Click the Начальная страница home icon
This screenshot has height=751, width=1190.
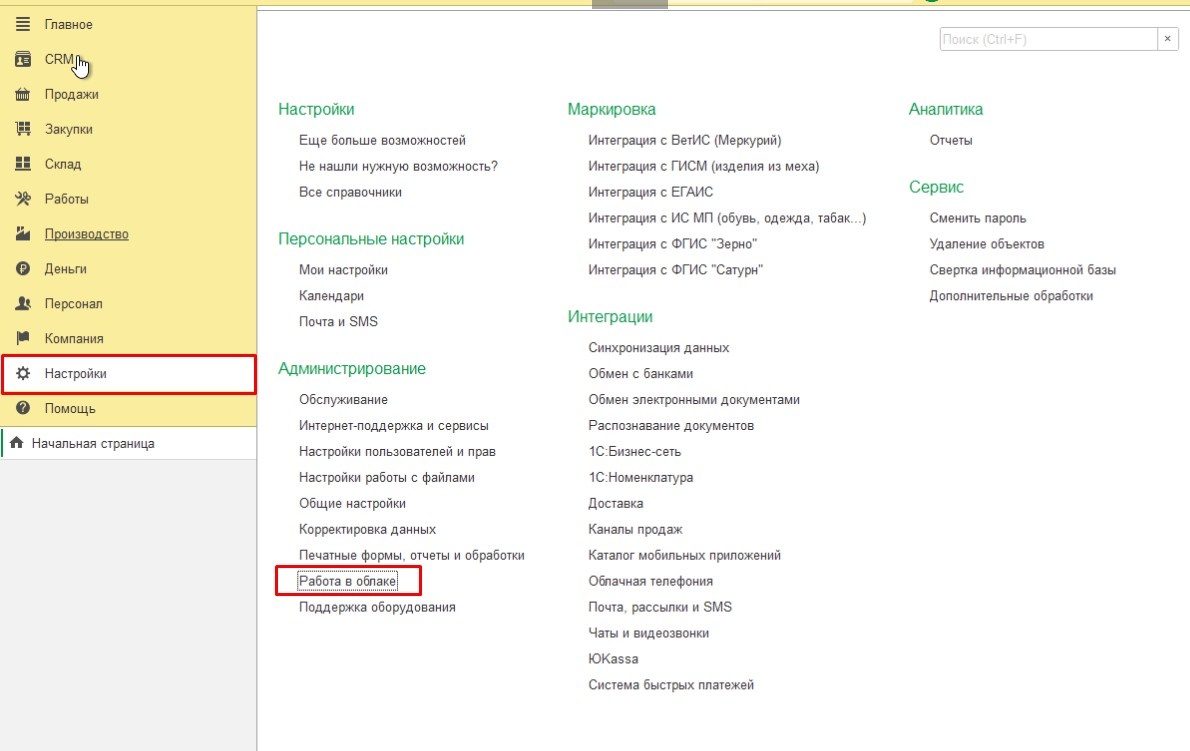pos(17,443)
